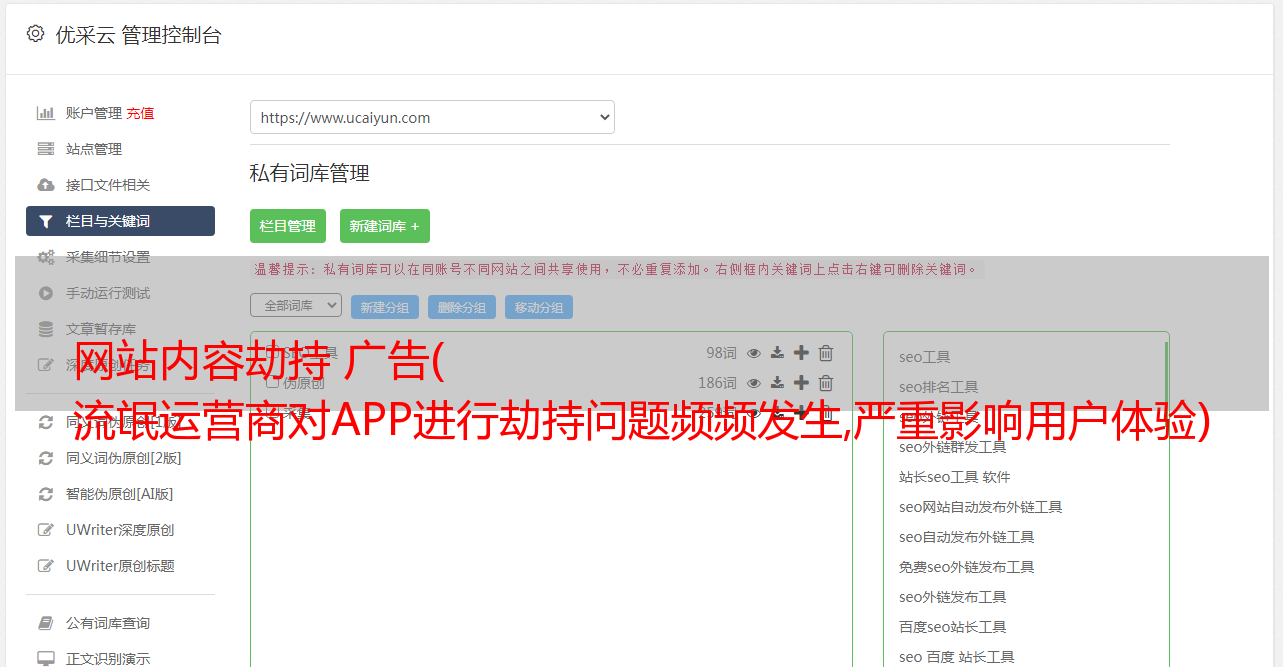This screenshot has width=1283, height=667.
Task: Open the https://www.ucaiyun.com site dropdown
Action: tap(432, 117)
